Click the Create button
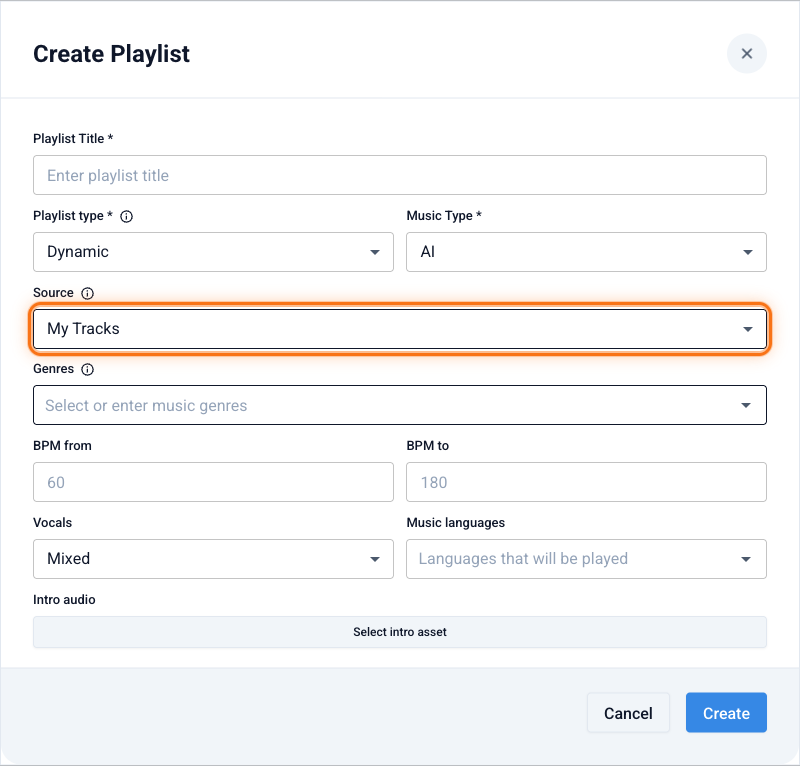 [726, 713]
